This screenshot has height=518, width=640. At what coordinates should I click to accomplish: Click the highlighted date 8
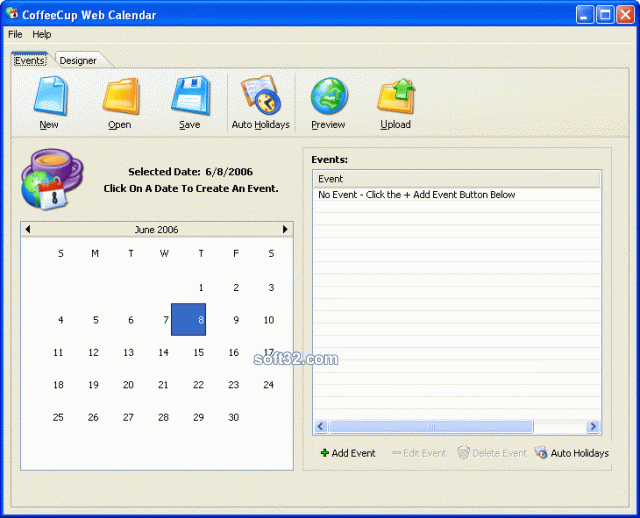click(189, 320)
